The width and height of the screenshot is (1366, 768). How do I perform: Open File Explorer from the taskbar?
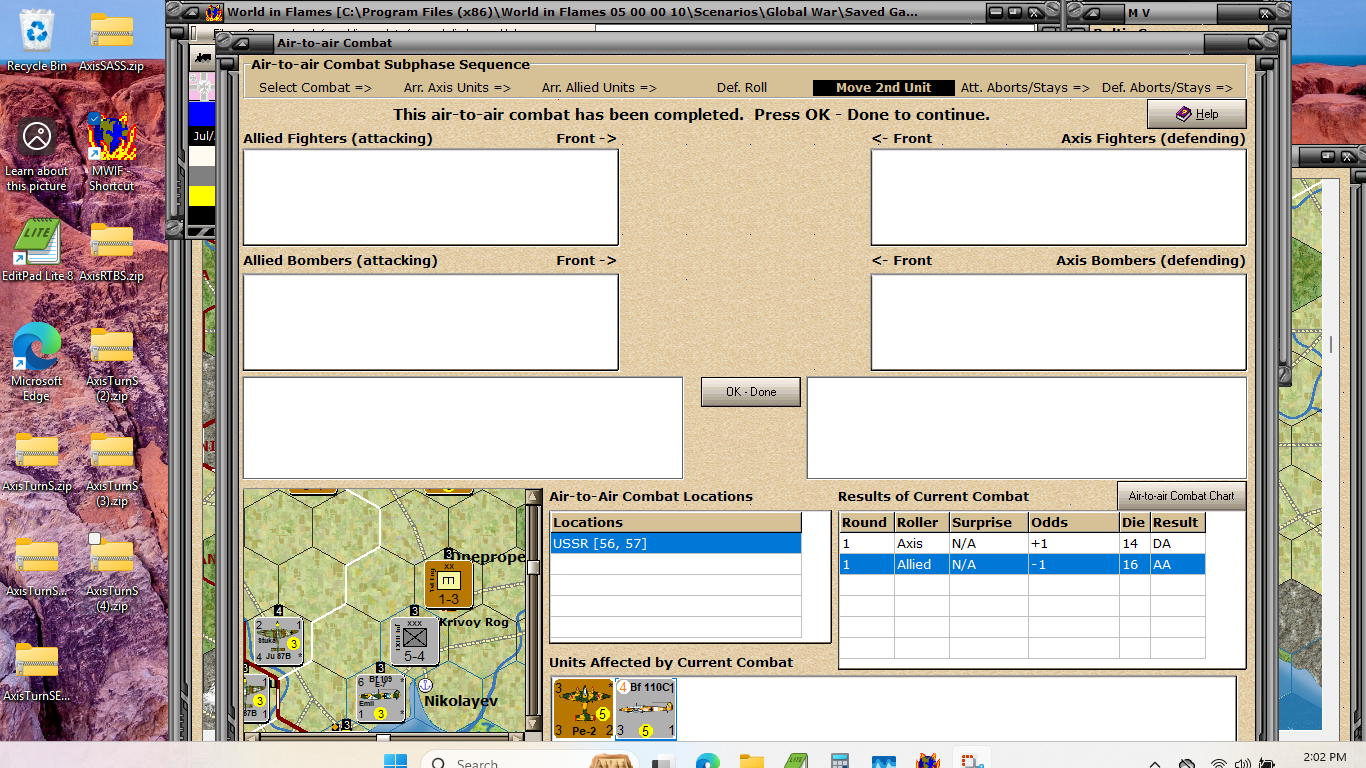(x=752, y=762)
